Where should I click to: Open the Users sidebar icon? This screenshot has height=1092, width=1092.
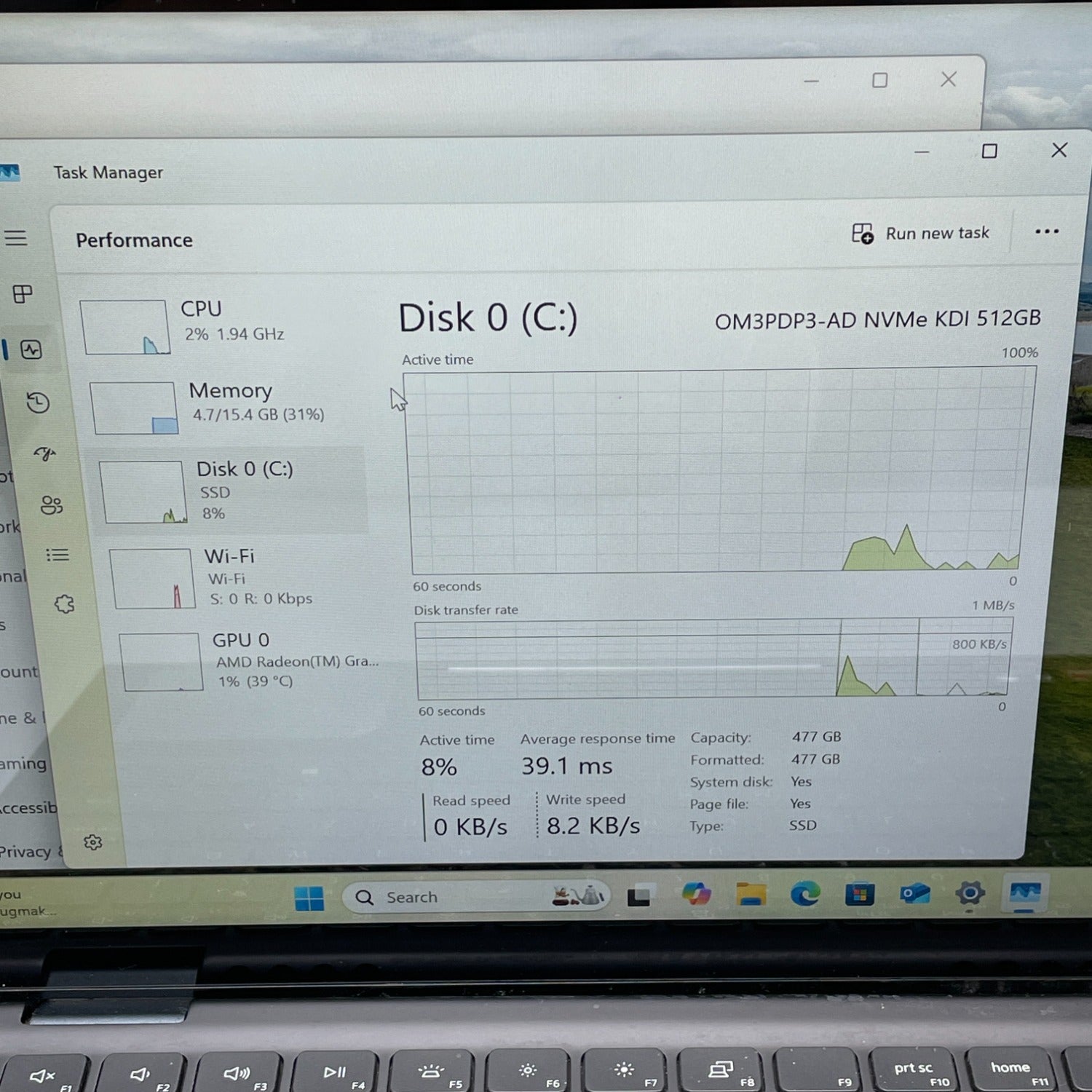click(x=51, y=505)
